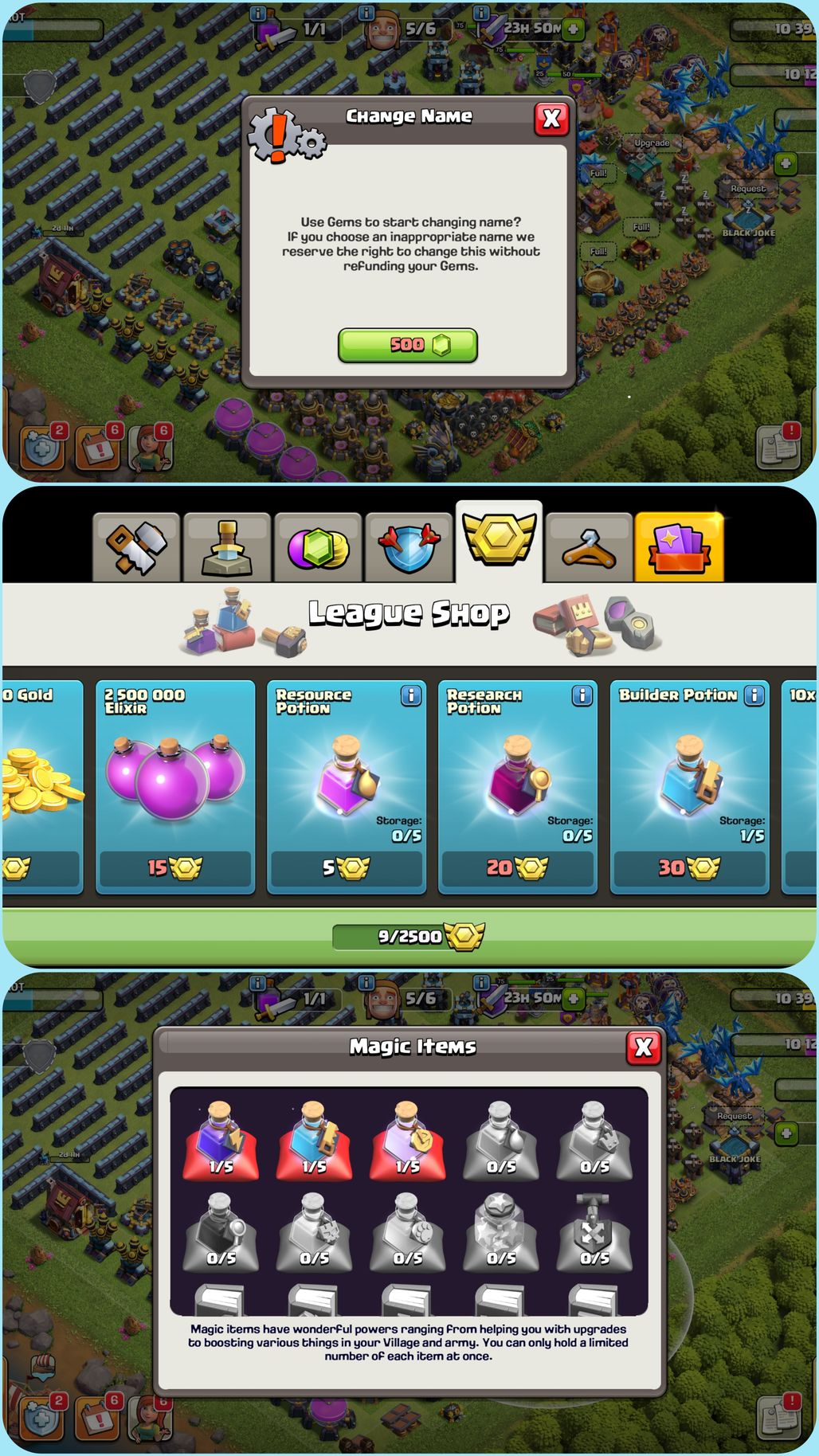Select the hammer item slot in Magic Items
819x1456 pixels.
594,1231
